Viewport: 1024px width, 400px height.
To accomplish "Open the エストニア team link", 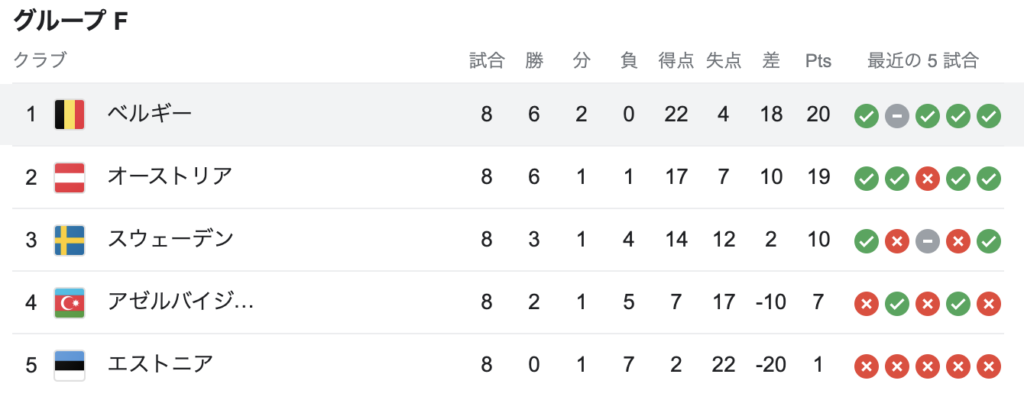I will click(160, 365).
